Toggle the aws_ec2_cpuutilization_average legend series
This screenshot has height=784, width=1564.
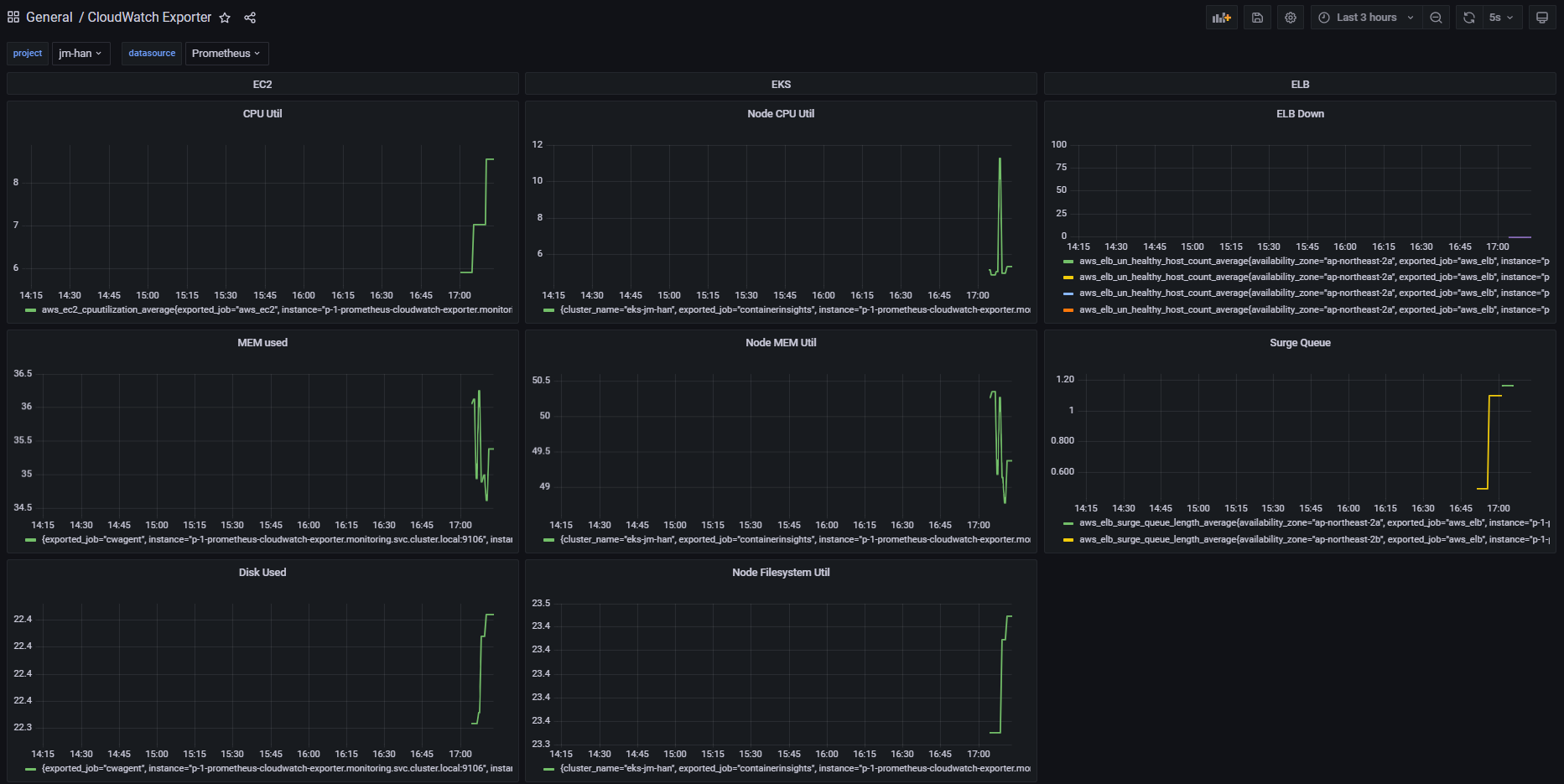[x=277, y=310]
